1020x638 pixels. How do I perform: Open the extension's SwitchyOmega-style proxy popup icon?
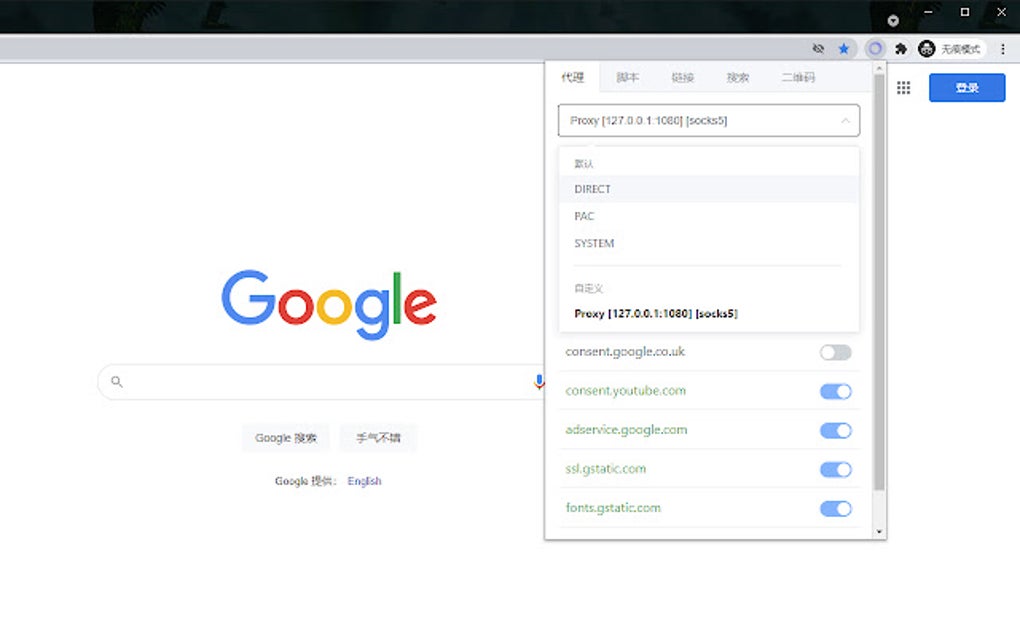pos(875,48)
